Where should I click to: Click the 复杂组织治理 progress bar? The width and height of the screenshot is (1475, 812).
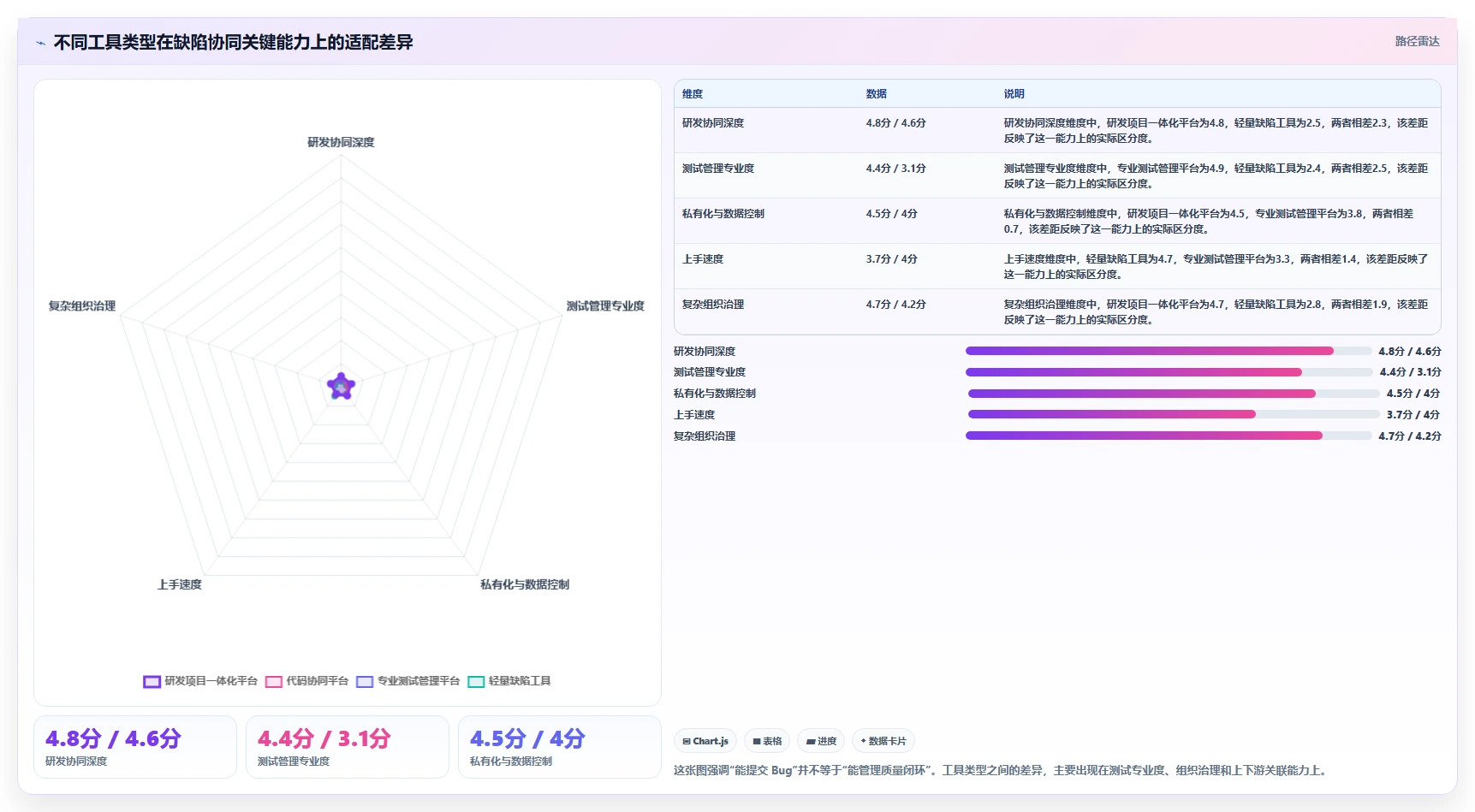coord(1169,436)
